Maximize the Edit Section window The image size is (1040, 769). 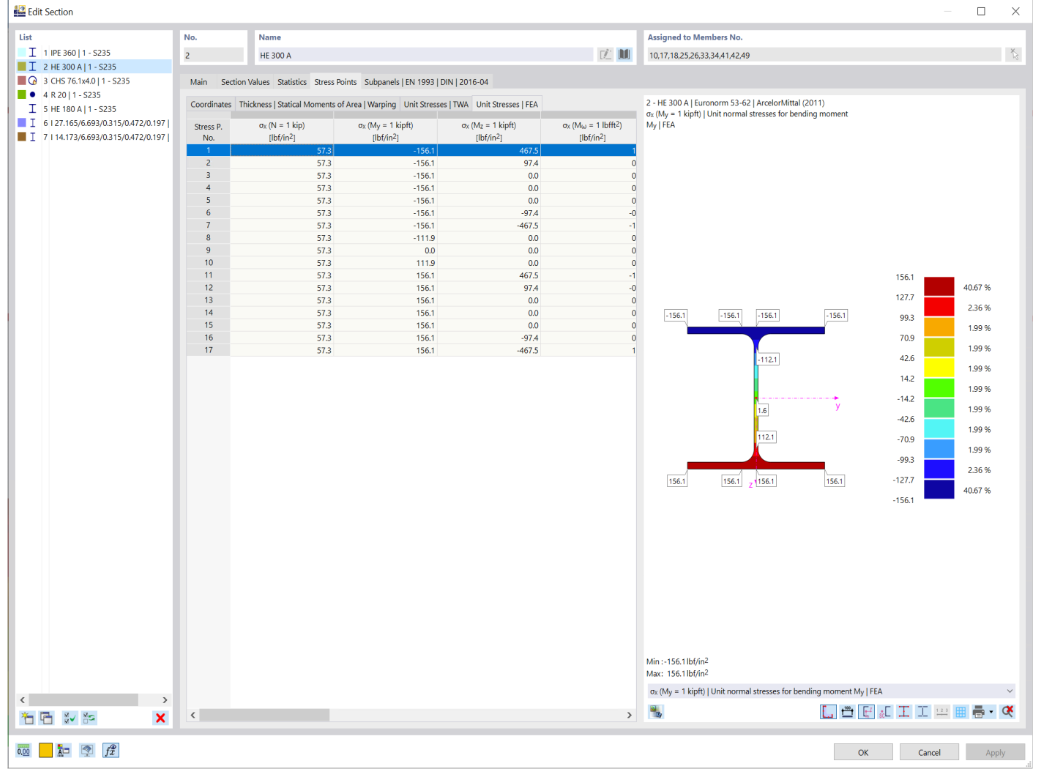981,11
